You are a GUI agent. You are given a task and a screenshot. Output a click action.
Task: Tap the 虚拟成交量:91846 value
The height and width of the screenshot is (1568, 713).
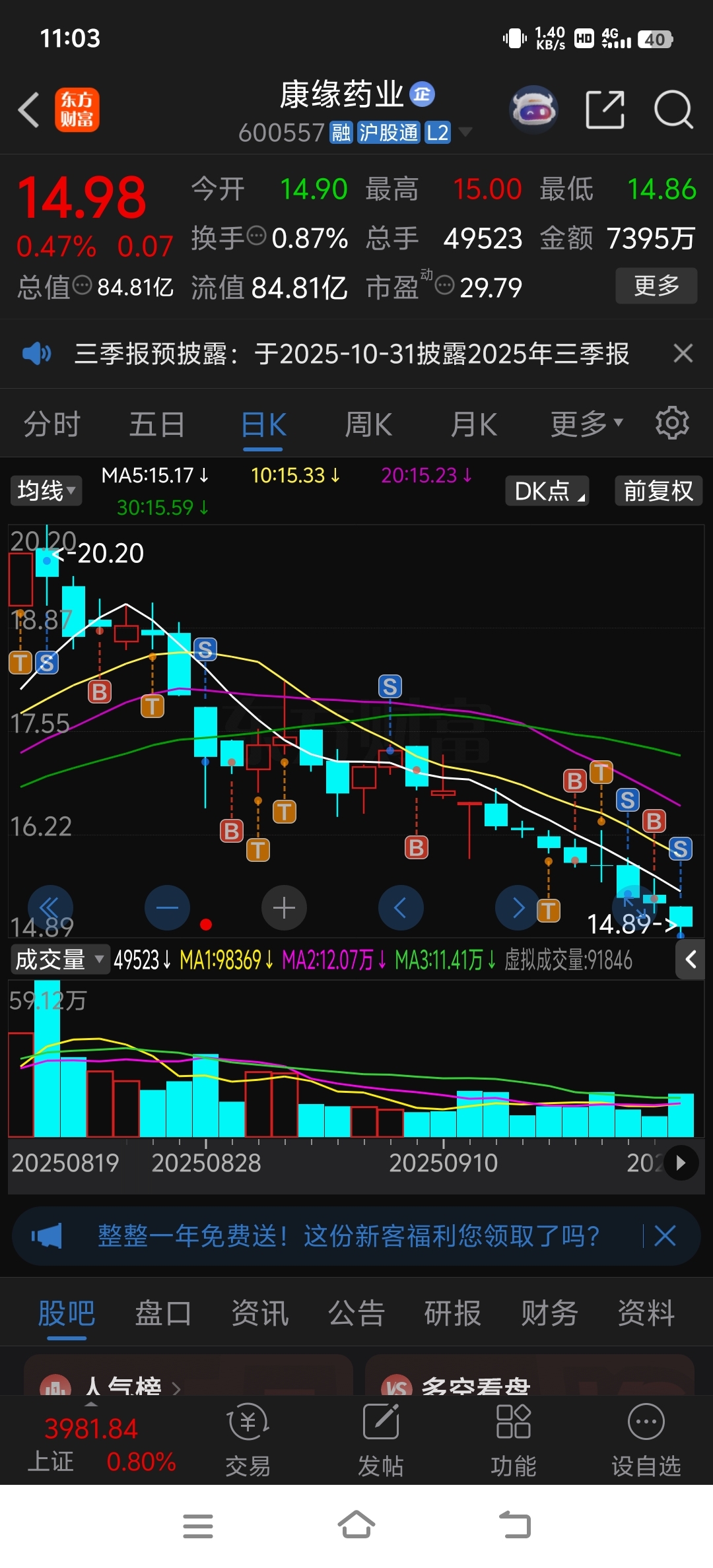click(x=568, y=960)
